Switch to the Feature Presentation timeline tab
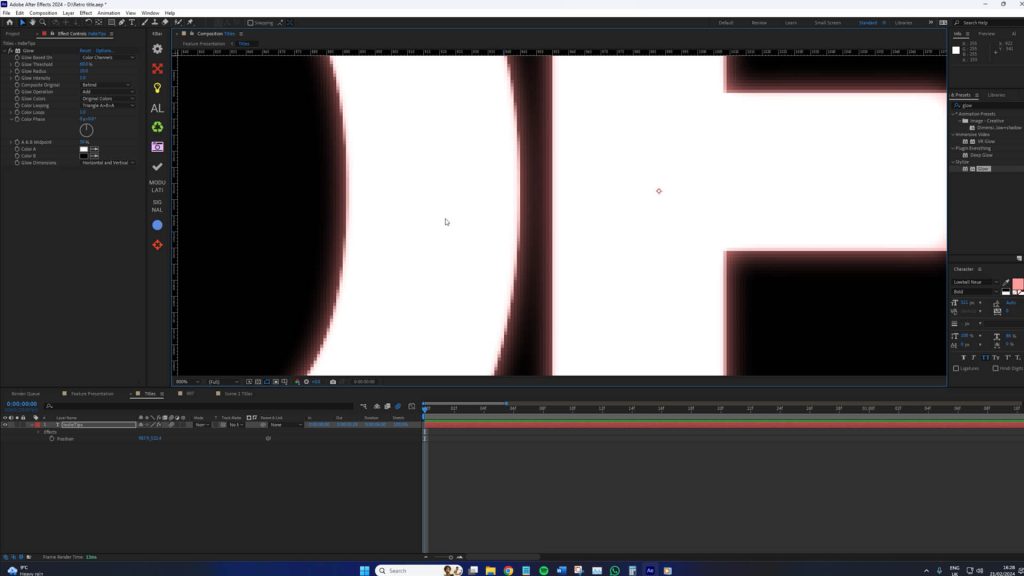This screenshot has width=1024, height=576. 92,394
